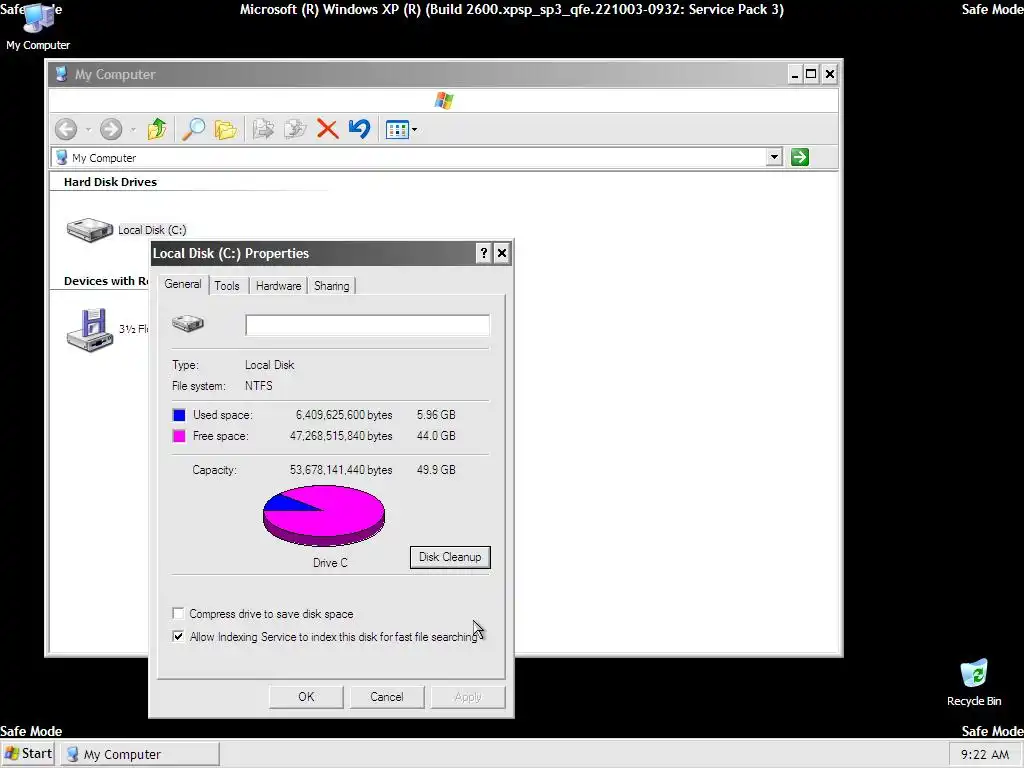Launch Disk Cleanup
This screenshot has height=768, width=1024.
pyautogui.click(x=450, y=557)
